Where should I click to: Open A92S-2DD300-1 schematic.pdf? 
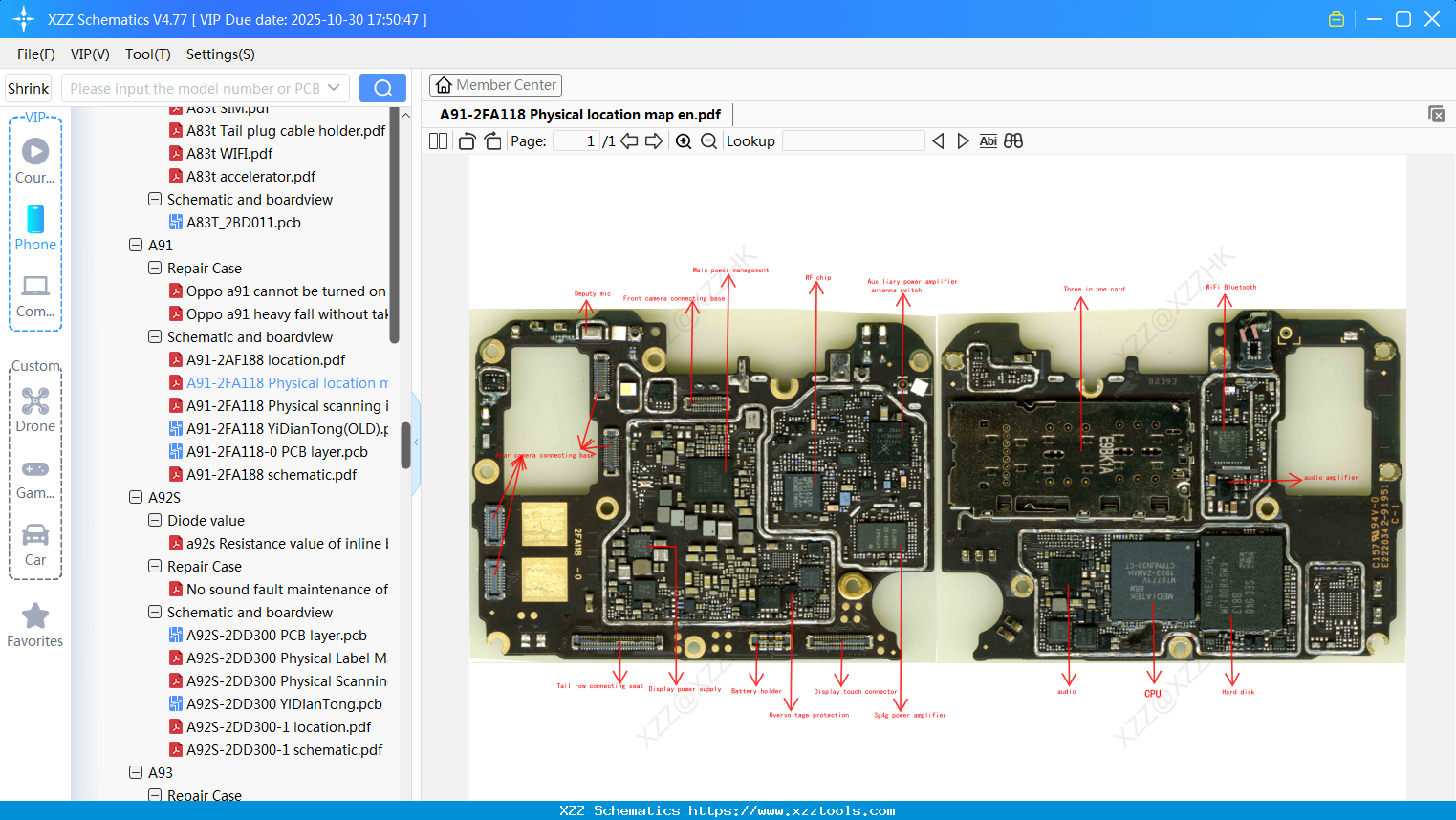(284, 749)
